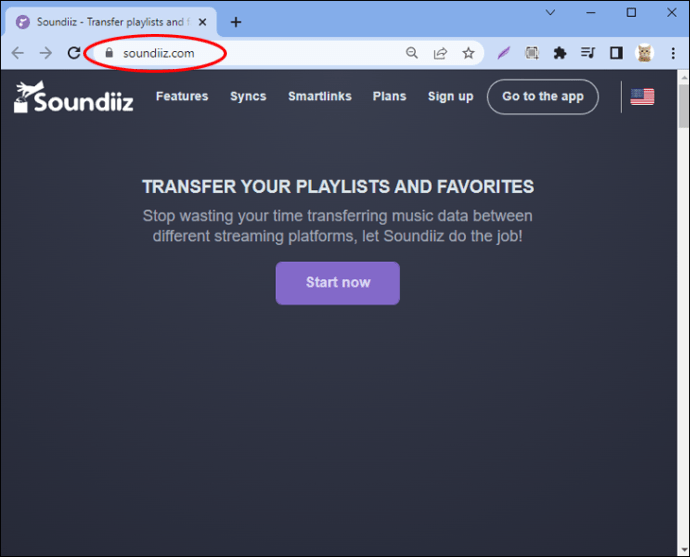Close the Chrome window

[x=672, y=12]
